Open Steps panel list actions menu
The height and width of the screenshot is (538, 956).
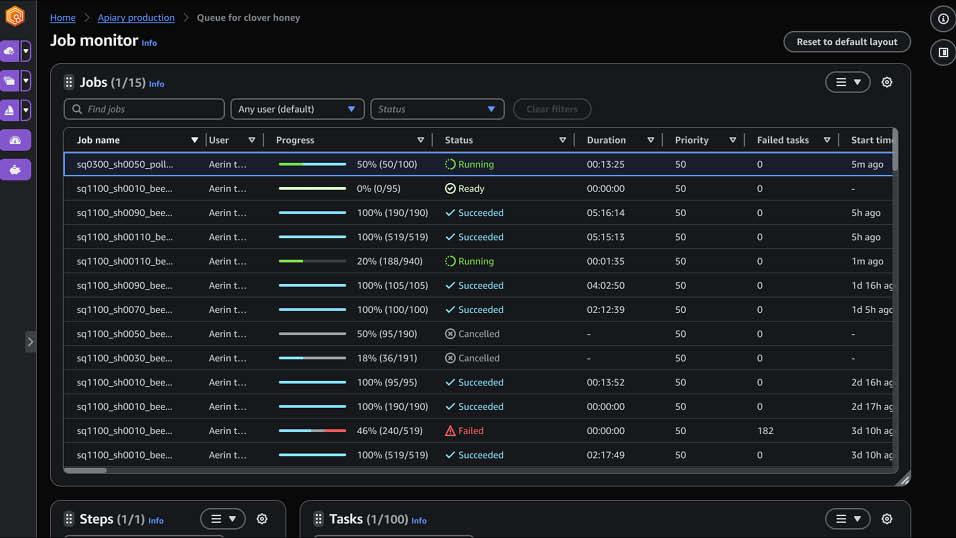point(223,519)
